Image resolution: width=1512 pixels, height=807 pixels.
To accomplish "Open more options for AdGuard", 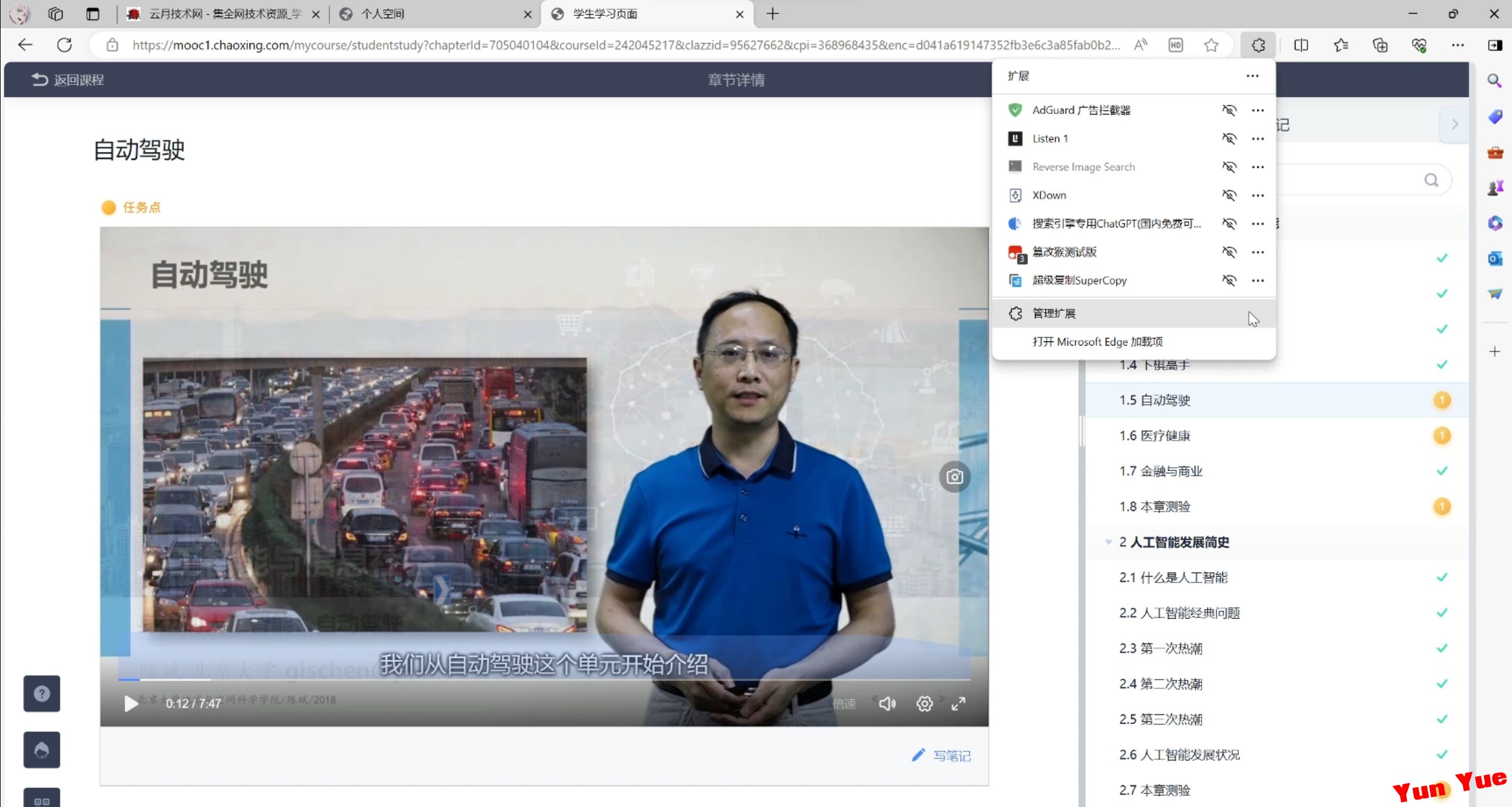I will (1257, 110).
